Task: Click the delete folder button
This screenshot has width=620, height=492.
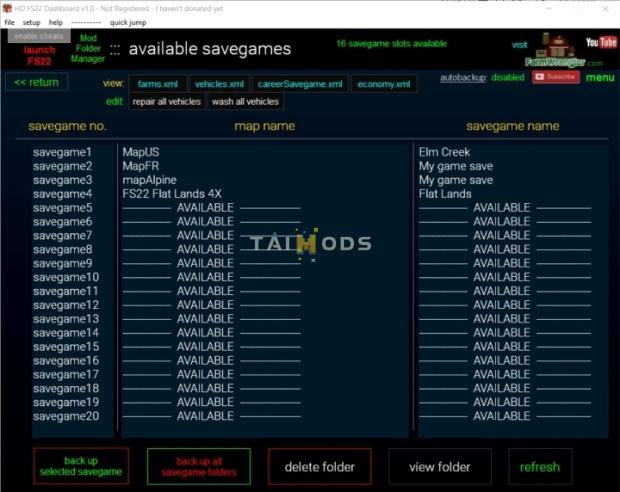Action: (x=319, y=467)
